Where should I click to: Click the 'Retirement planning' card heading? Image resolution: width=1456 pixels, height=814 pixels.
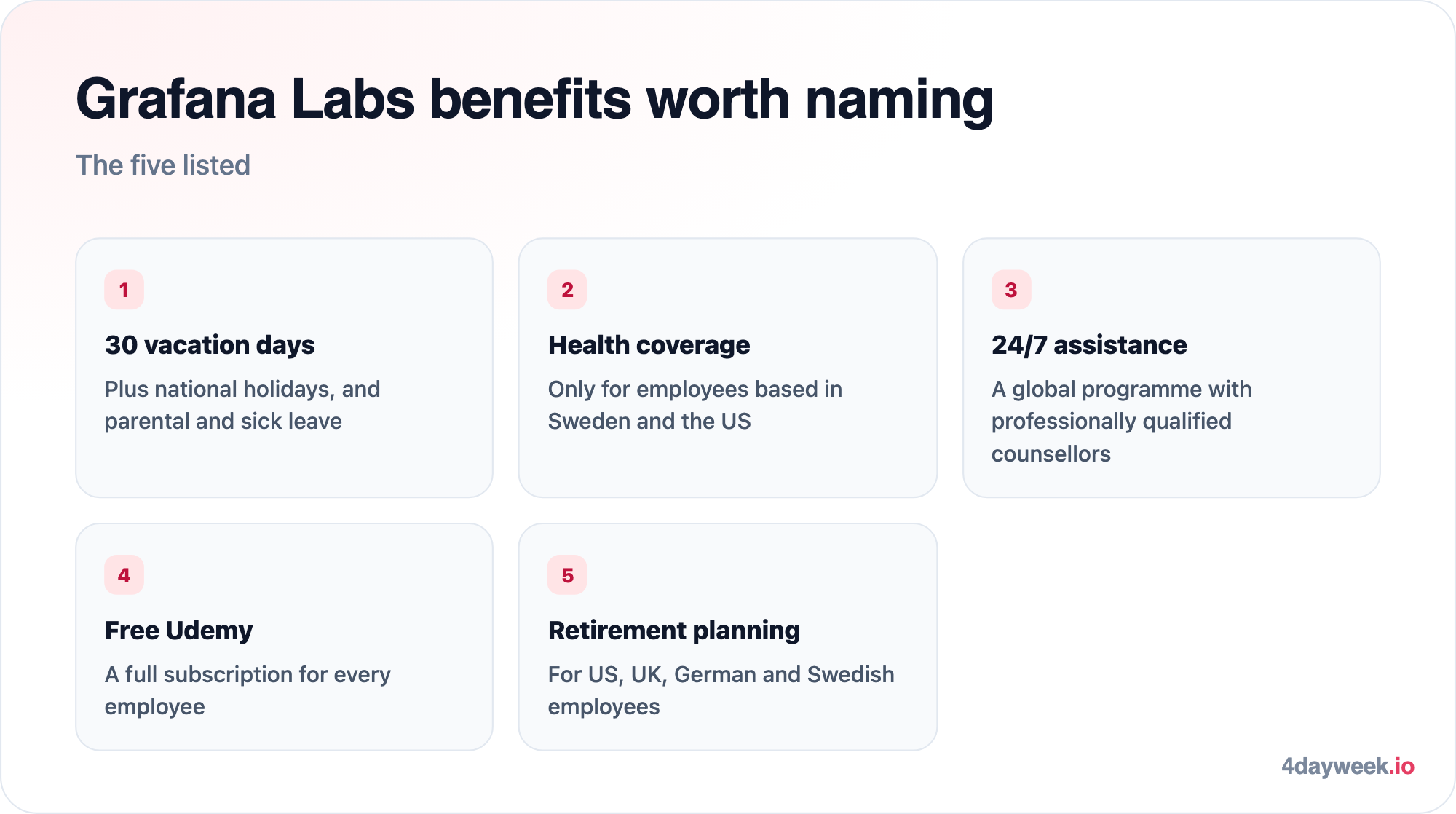point(674,631)
